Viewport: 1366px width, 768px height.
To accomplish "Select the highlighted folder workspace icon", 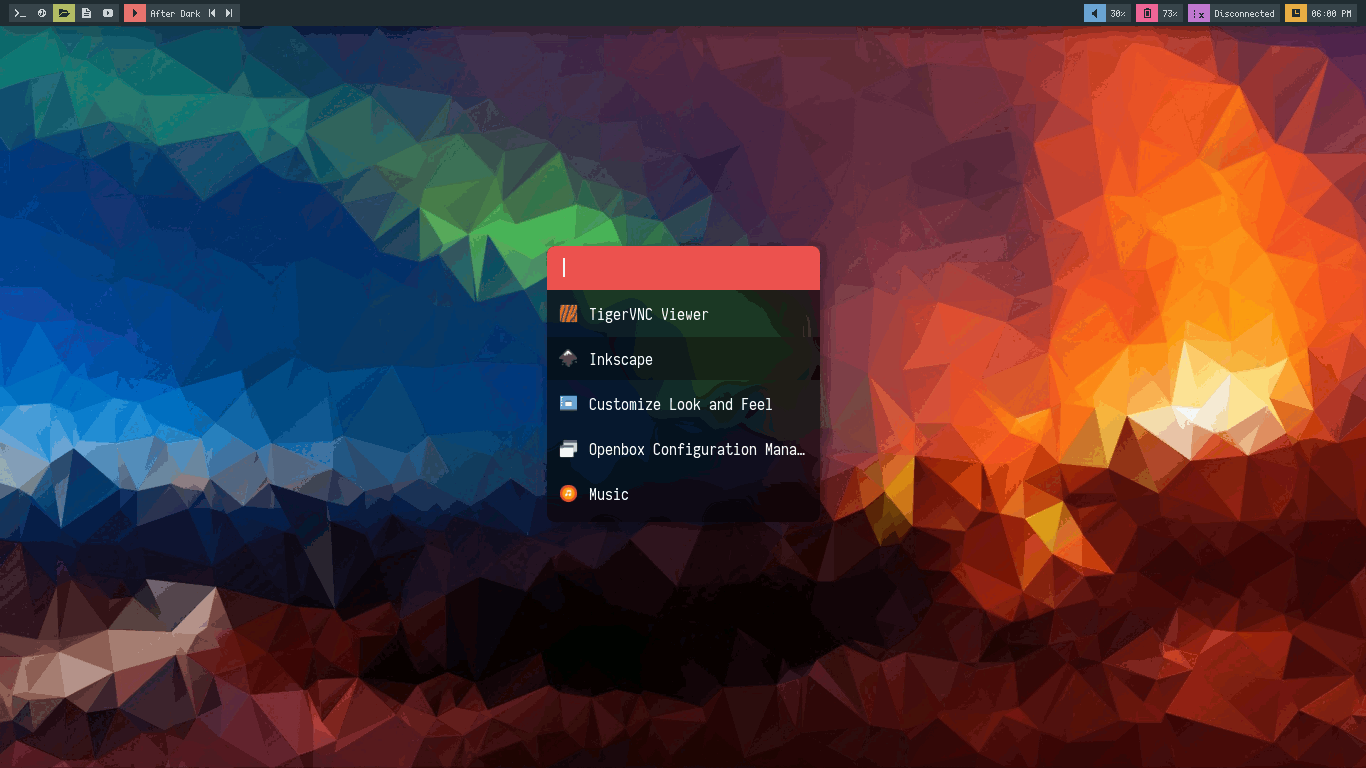I will pyautogui.click(x=64, y=13).
